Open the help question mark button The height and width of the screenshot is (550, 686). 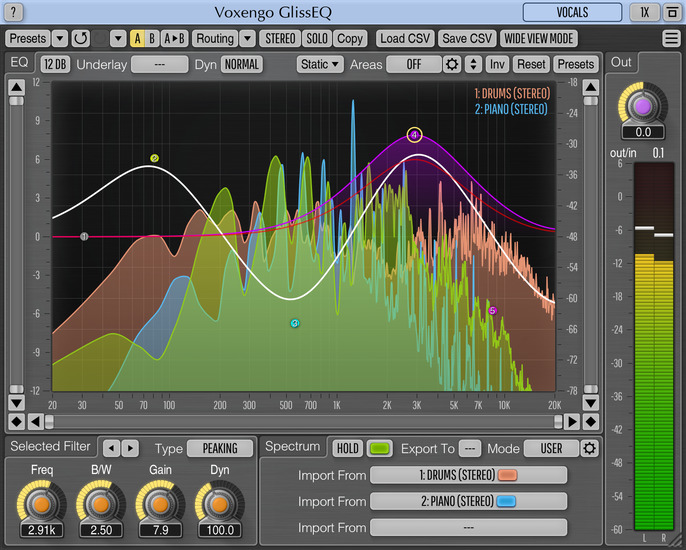pos(14,12)
